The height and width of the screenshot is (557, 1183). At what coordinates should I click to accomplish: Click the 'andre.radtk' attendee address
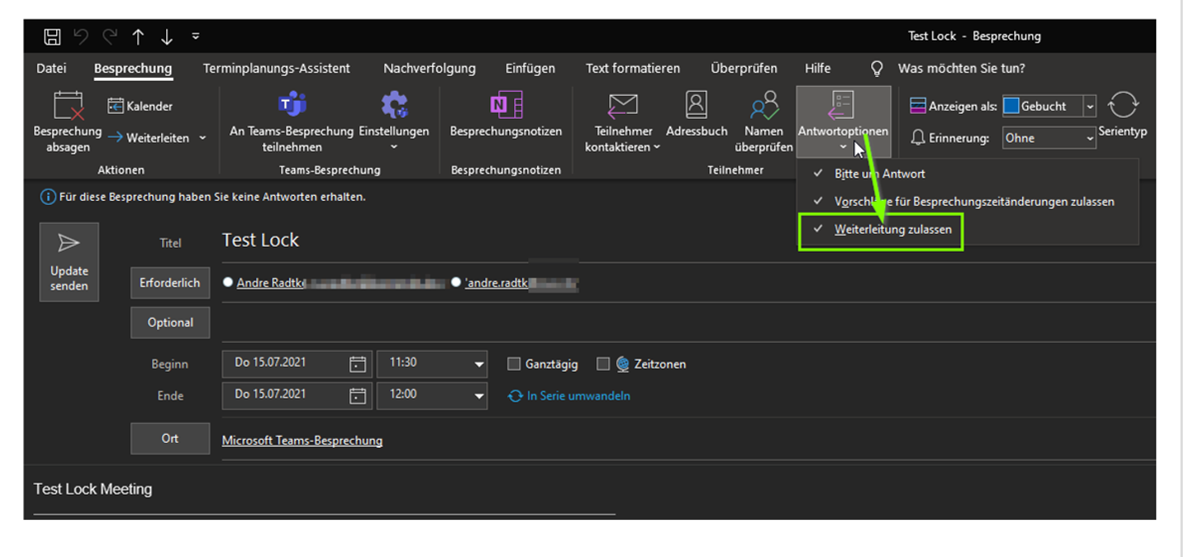pos(497,282)
